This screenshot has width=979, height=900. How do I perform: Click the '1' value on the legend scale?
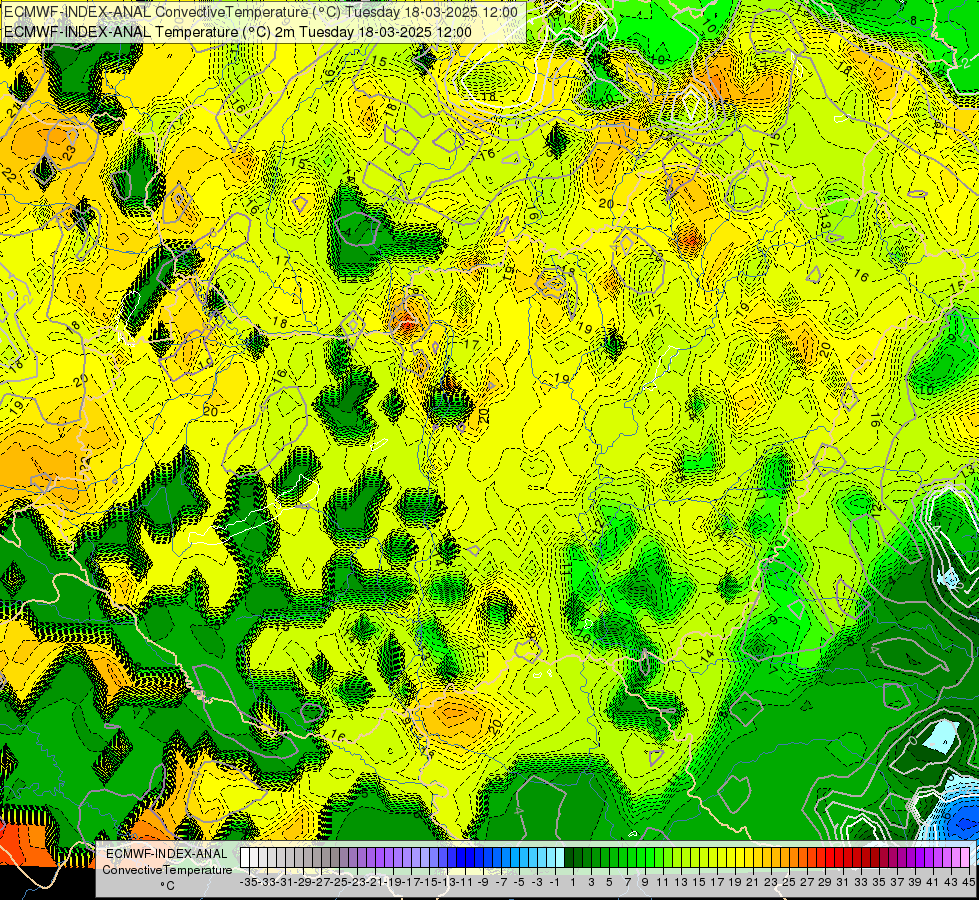tap(573, 881)
